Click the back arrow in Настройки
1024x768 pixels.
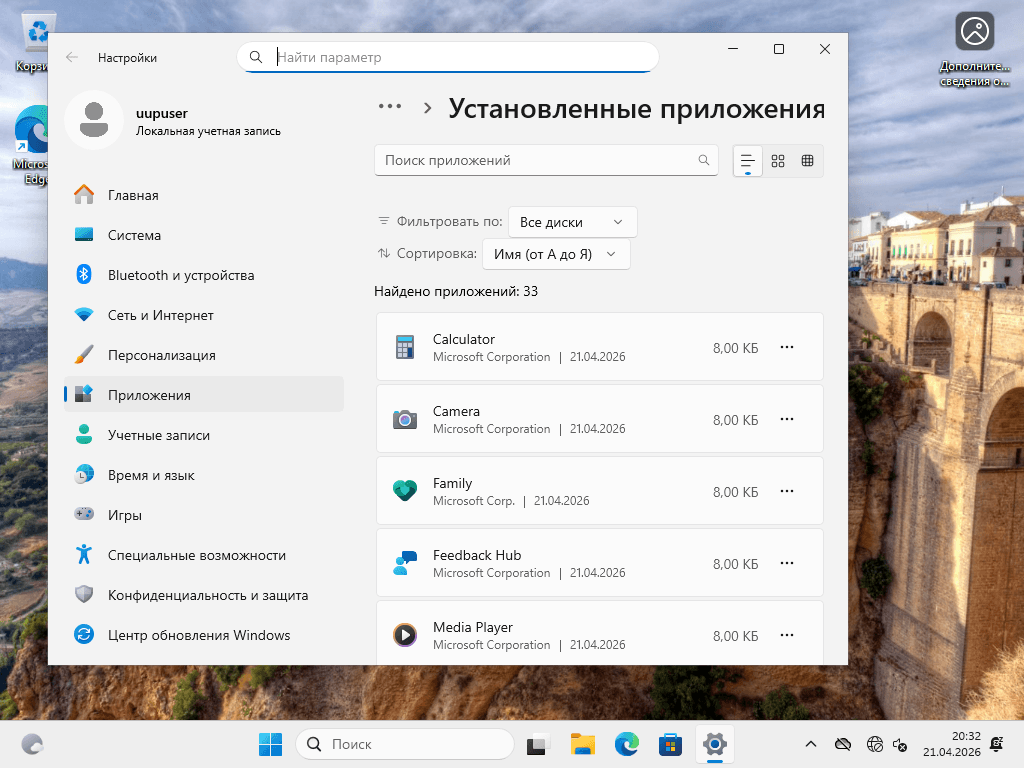71,57
